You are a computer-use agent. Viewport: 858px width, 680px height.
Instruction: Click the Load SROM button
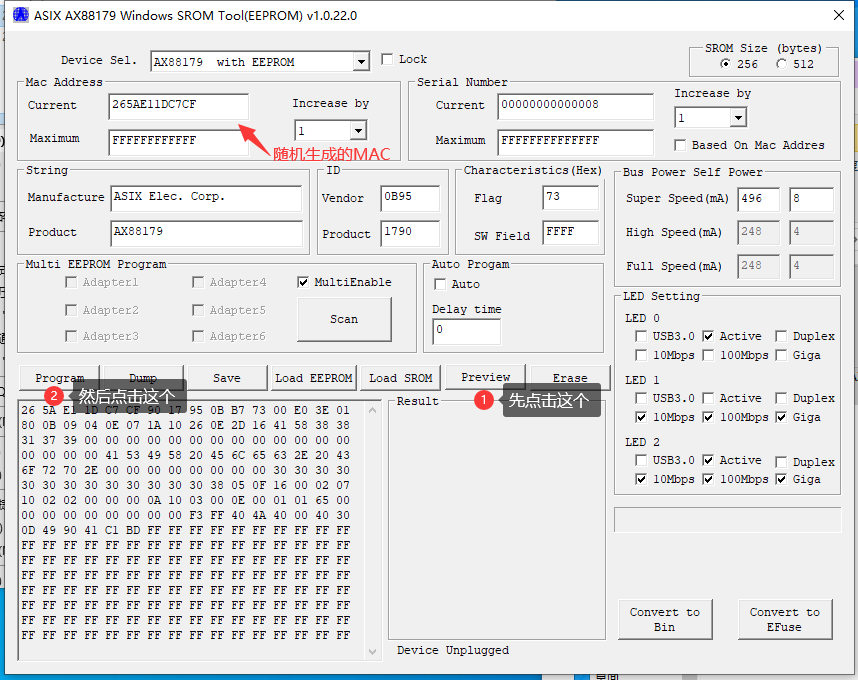[401, 378]
